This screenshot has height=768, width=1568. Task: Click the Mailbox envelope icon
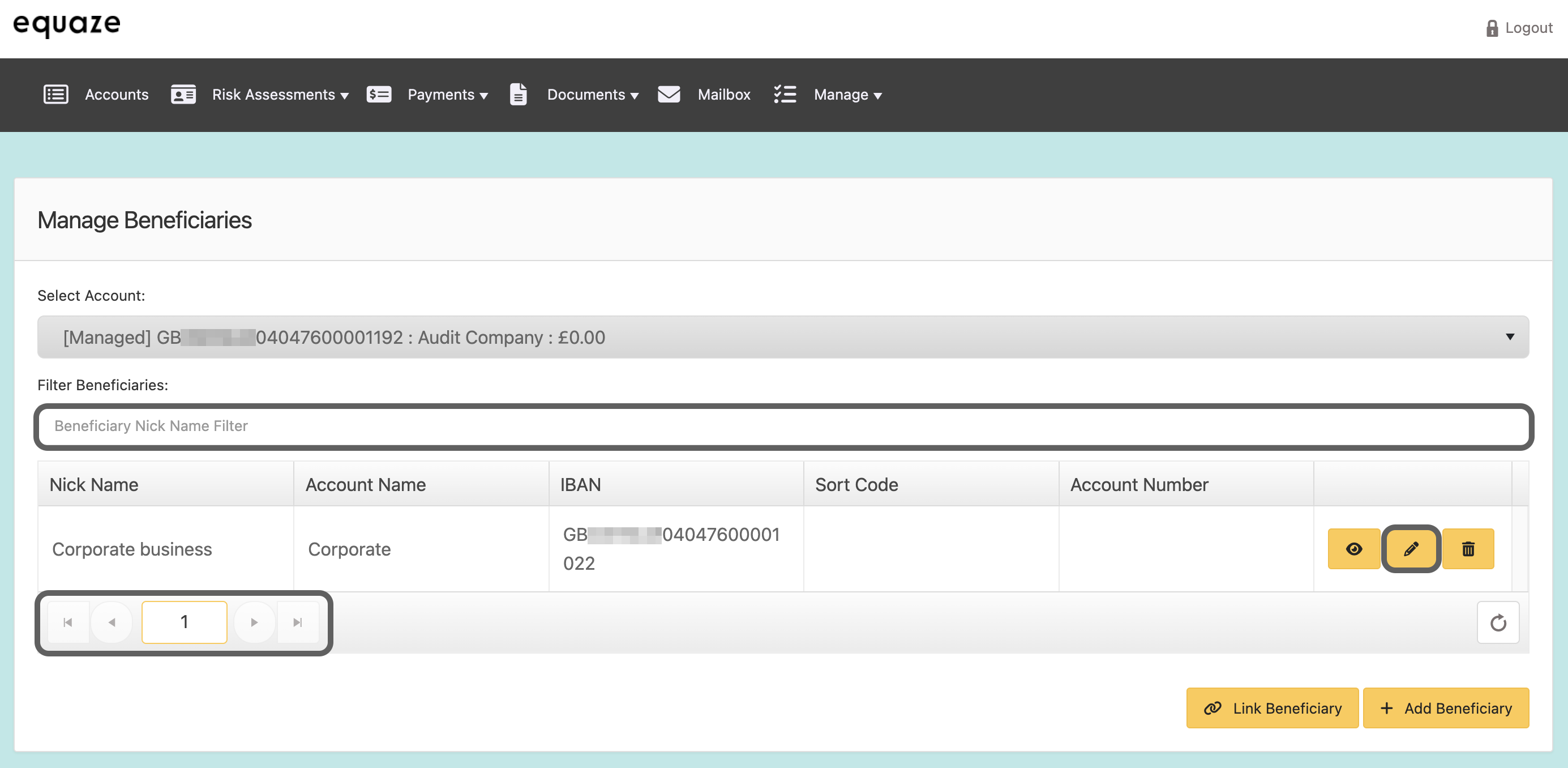[x=669, y=95]
